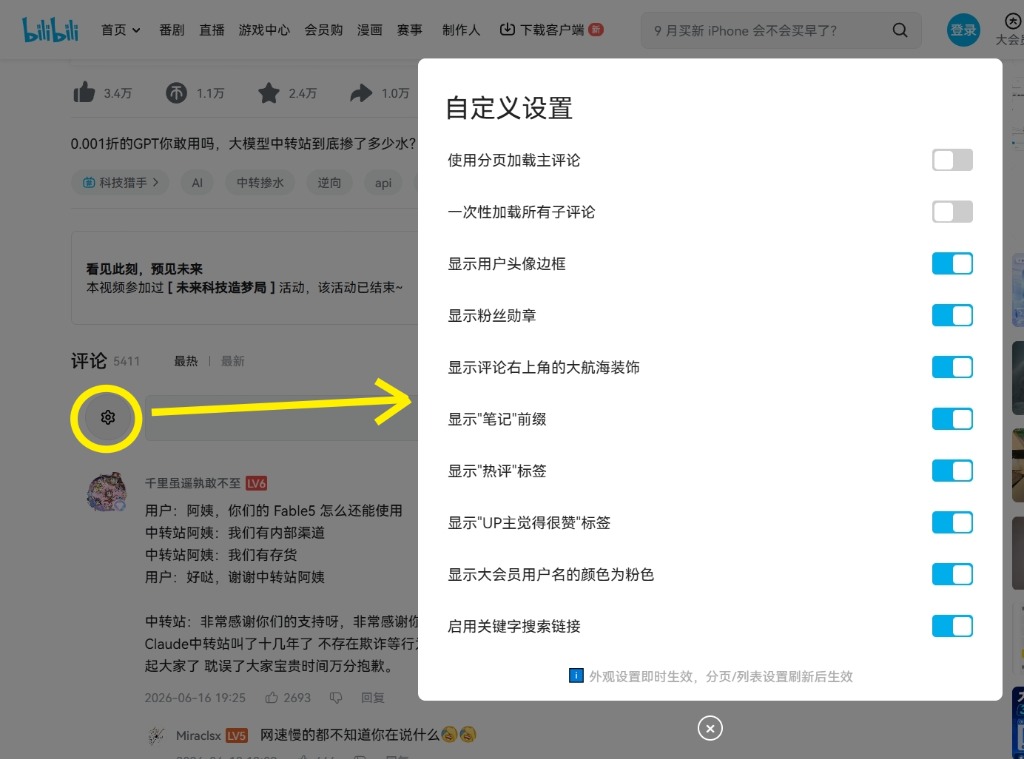Viewport: 1024px width, 759px height.
Task: Like the comment with 2693 likes
Action: coord(272,698)
